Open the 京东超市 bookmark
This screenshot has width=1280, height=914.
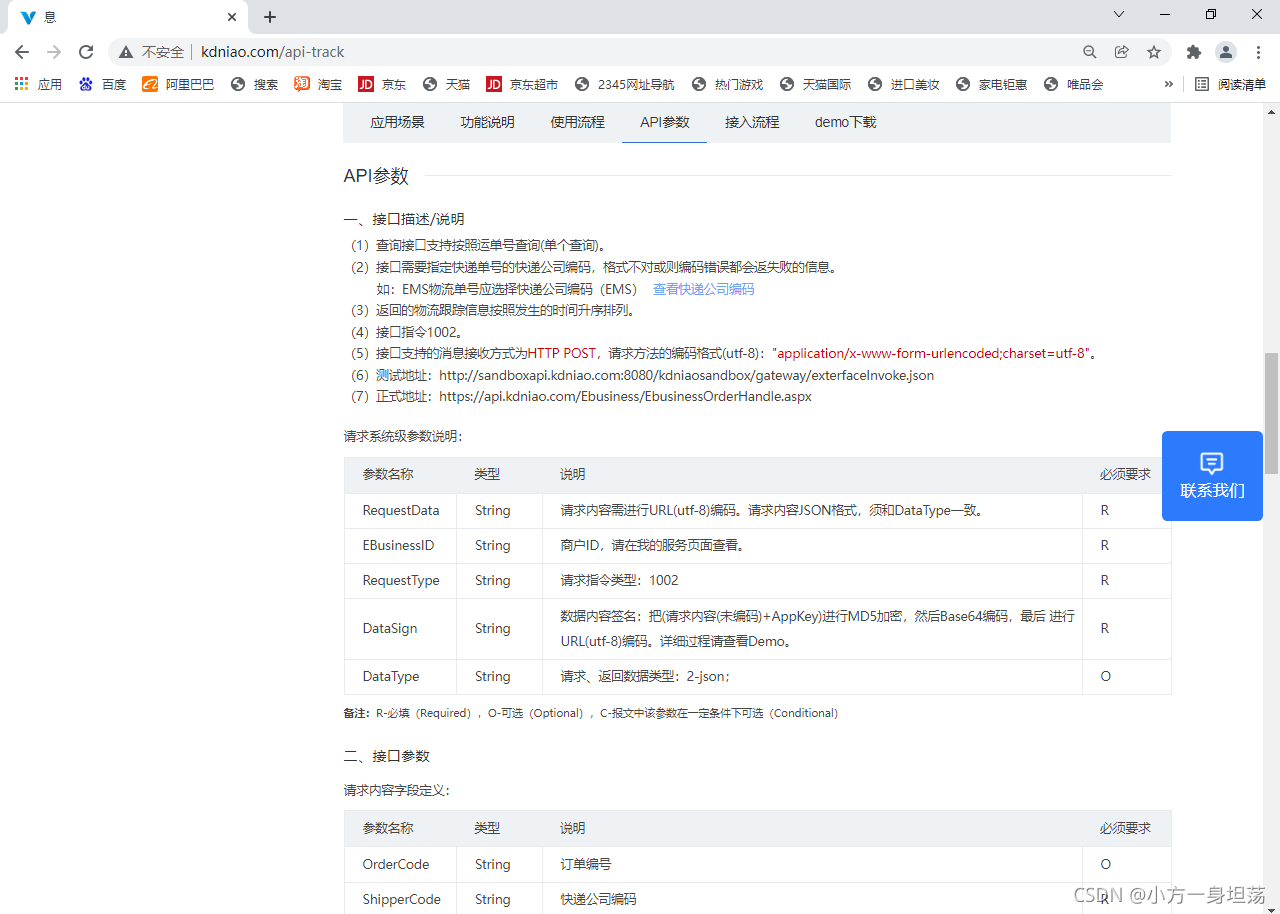[x=522, y=85]
